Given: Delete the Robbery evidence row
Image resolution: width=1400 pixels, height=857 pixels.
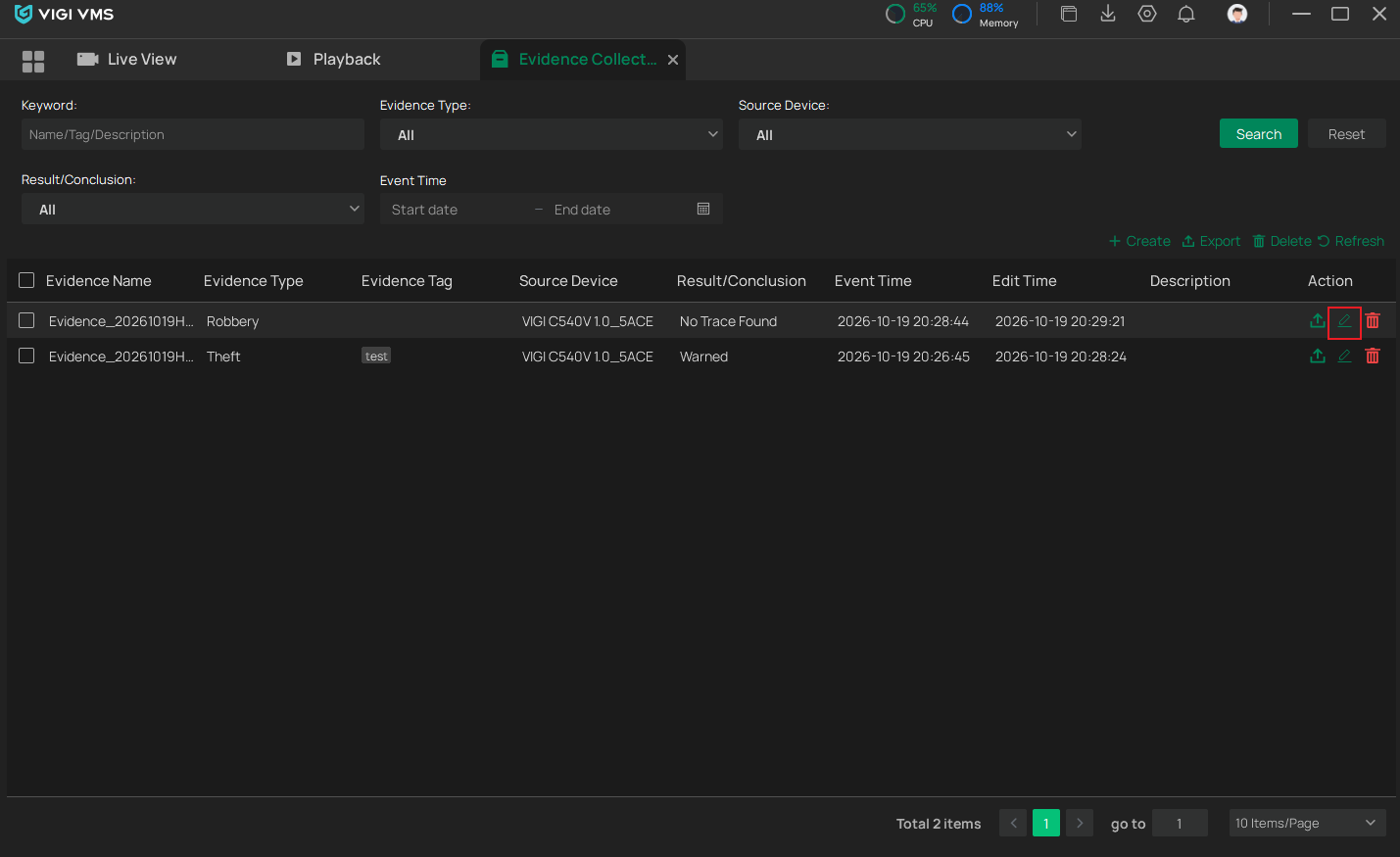Looking at the screenshot, I should (1373, 320).
